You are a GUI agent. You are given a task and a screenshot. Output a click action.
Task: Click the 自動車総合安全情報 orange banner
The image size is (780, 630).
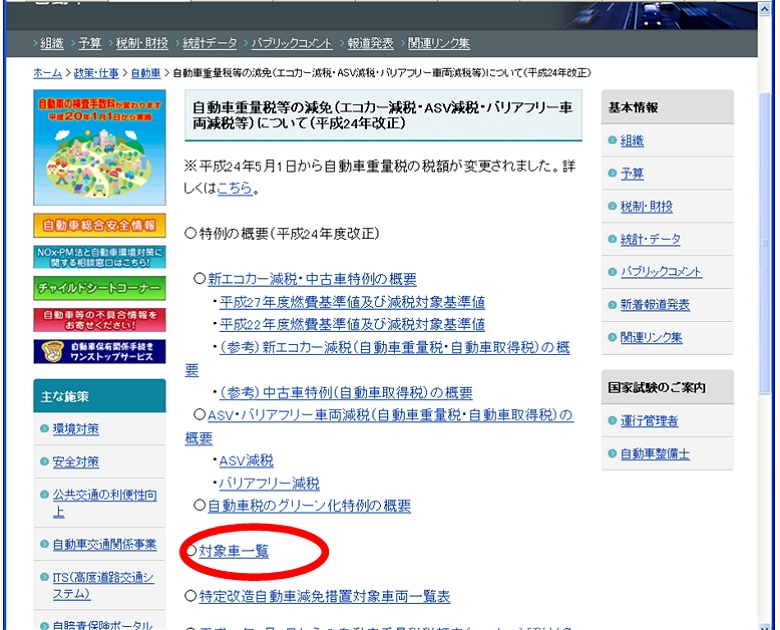click(x=99, y=224)
